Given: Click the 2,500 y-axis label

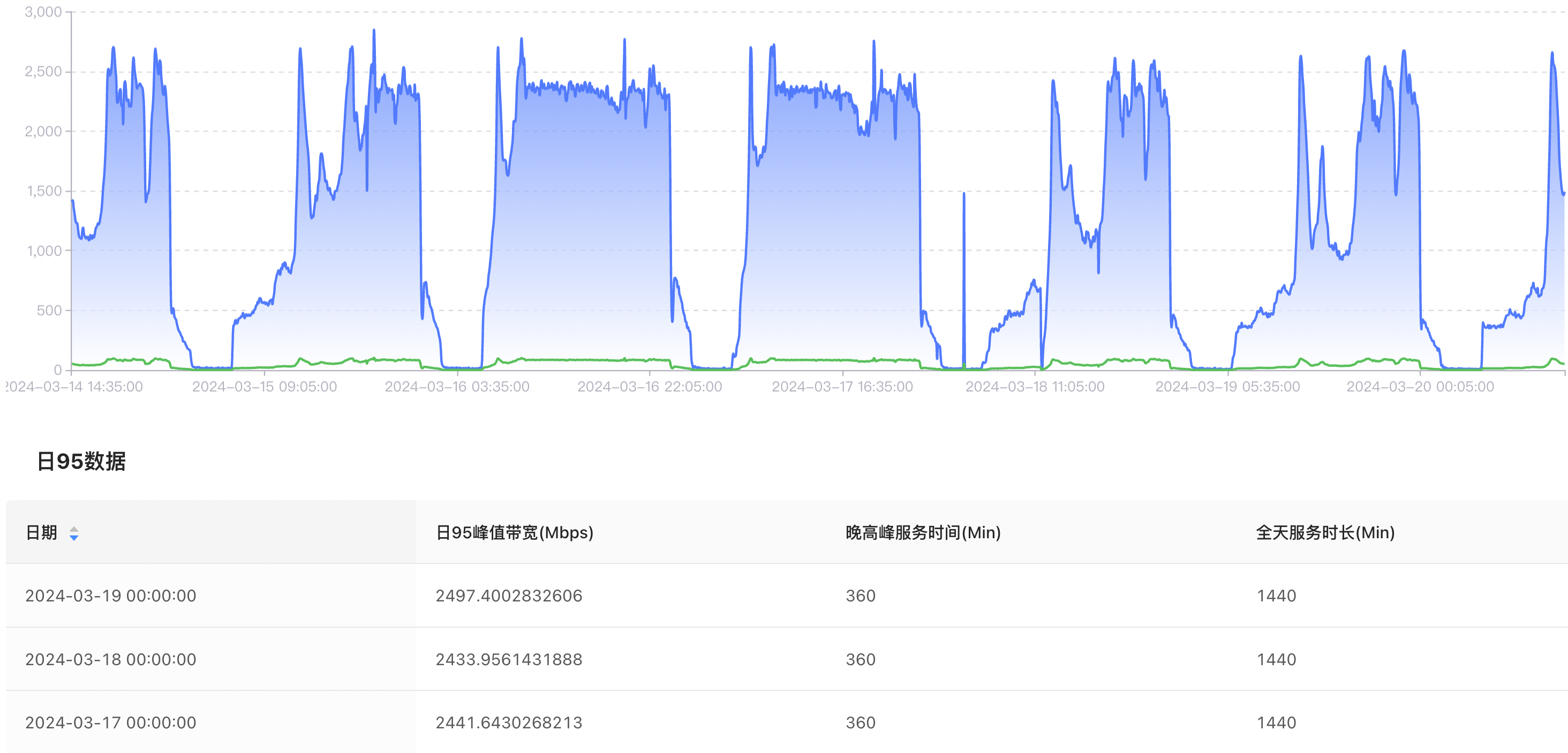Looking at the screenshot, I should [x=43, y=71].
